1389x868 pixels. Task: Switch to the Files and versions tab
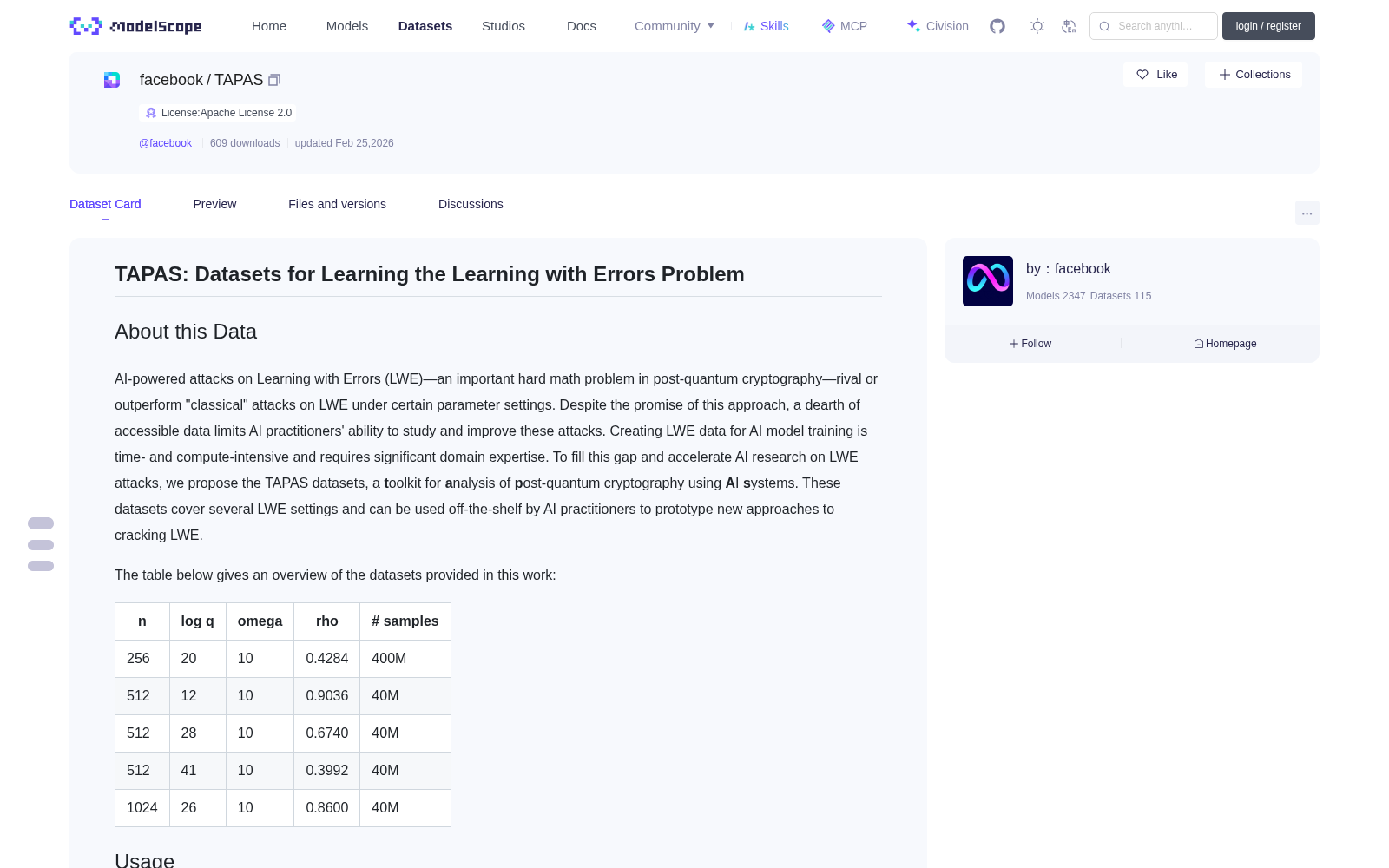(x=337, y=204)
